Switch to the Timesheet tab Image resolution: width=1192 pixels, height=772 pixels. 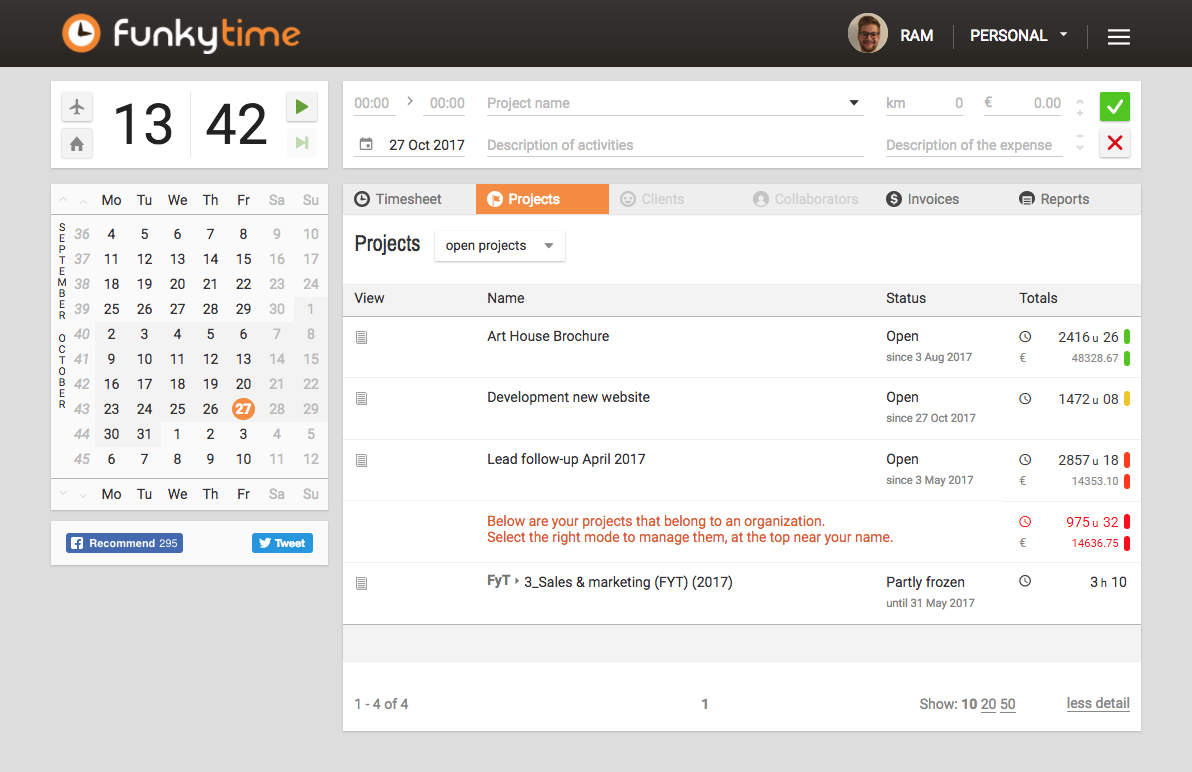[399, 199]
